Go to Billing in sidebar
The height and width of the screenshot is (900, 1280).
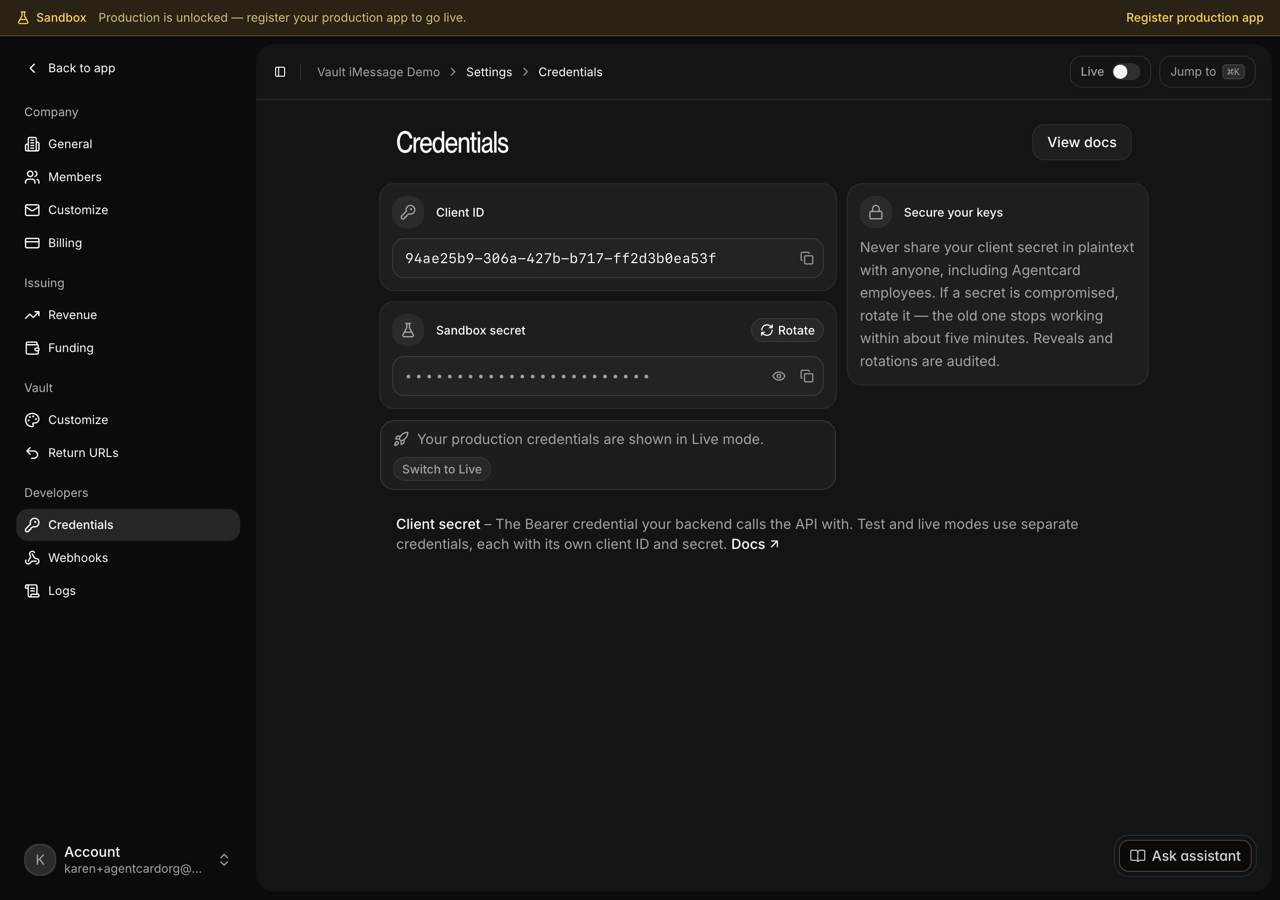[x=128, y=243]
